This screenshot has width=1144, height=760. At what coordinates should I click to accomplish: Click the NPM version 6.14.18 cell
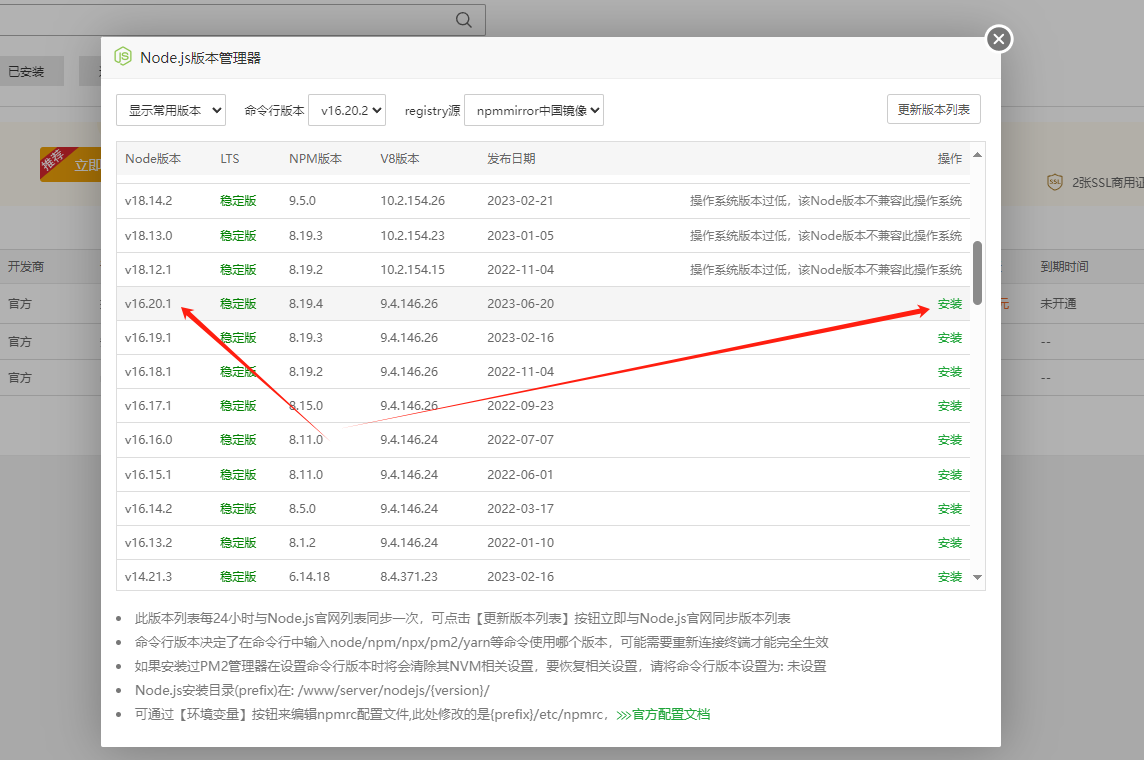pyautogui.click(x=309, y=576)
